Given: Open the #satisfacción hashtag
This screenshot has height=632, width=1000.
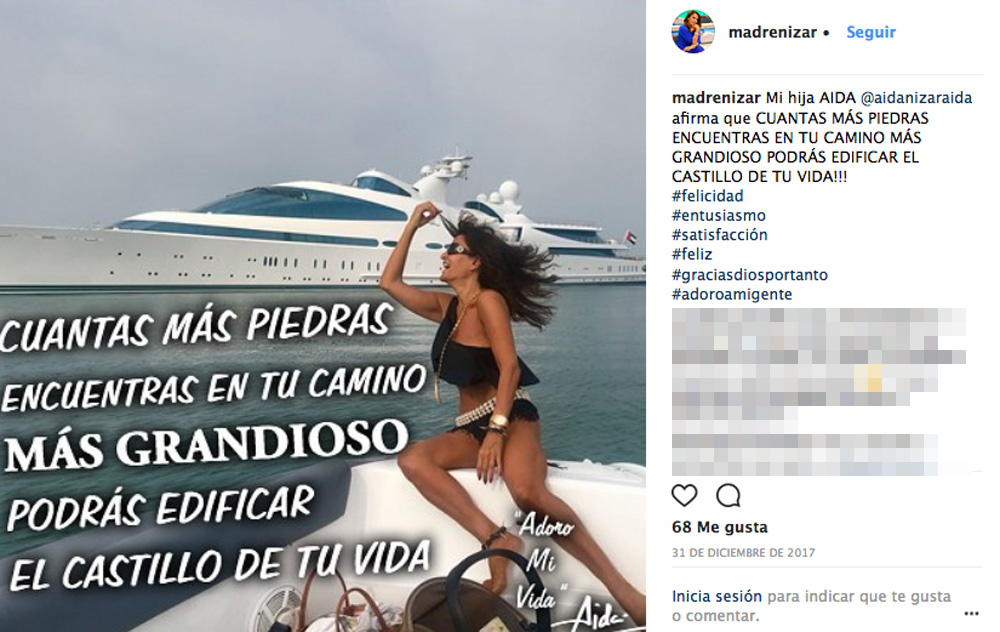Looking at the screenshot, I should (x=719, y=235).
